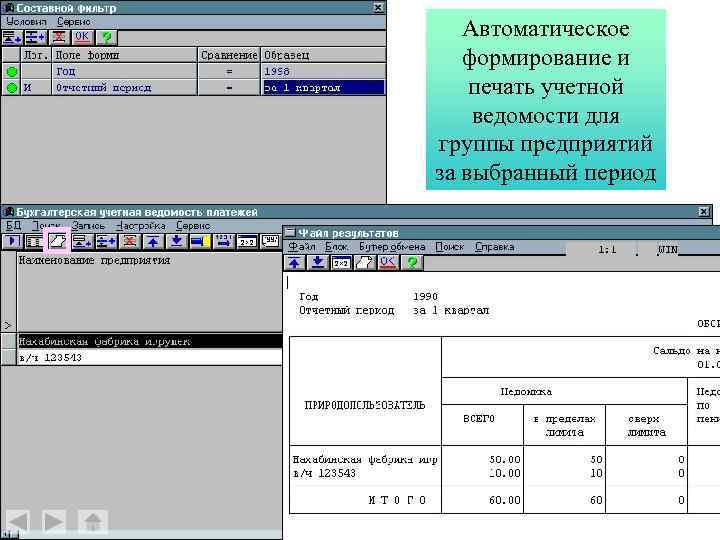The image size is (720, 540).
Task: Open Запись menu in ведомость window
Action: click(x=88, y=225)
